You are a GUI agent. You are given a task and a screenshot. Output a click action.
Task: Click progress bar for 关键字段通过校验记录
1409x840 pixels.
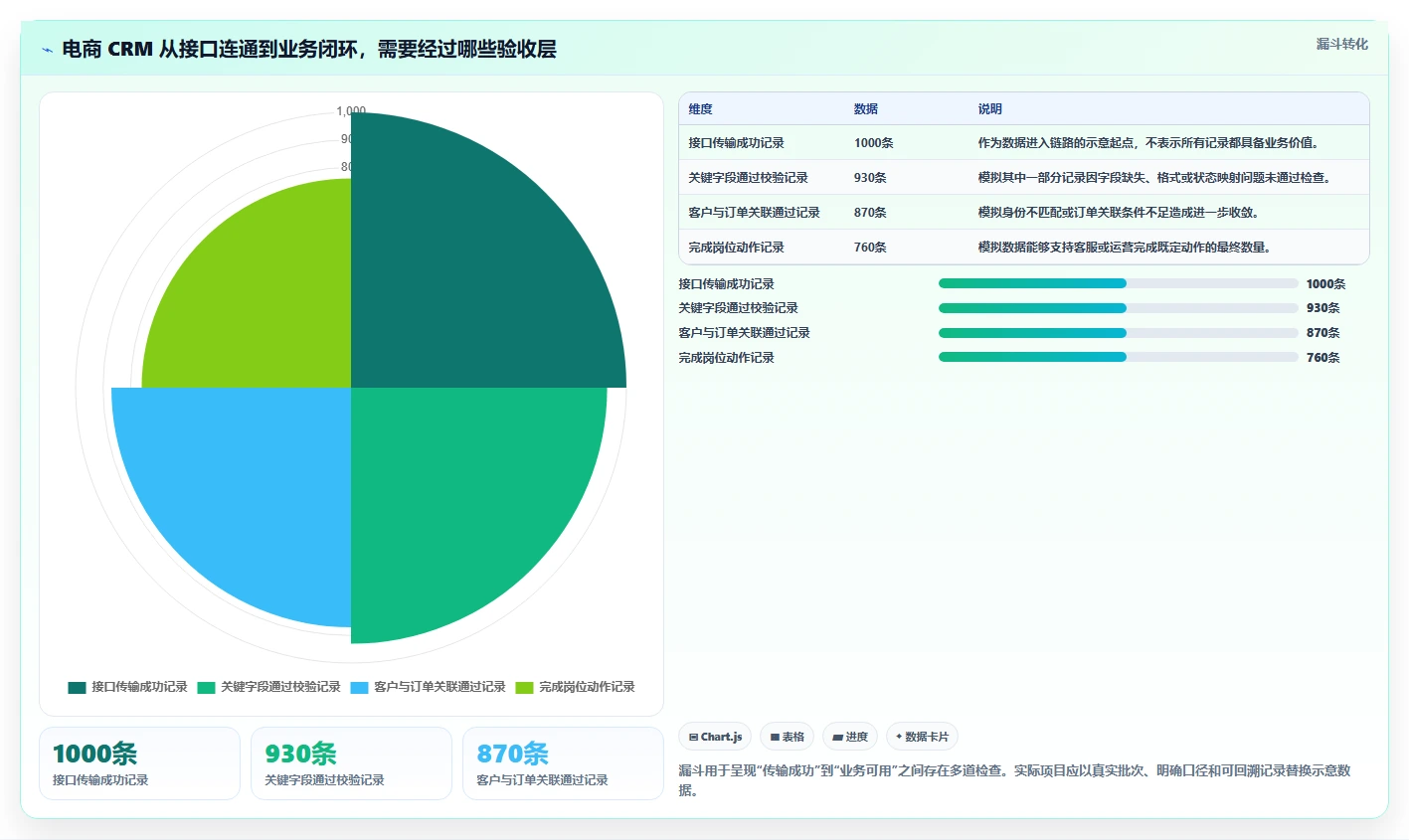pos(1119,308)
